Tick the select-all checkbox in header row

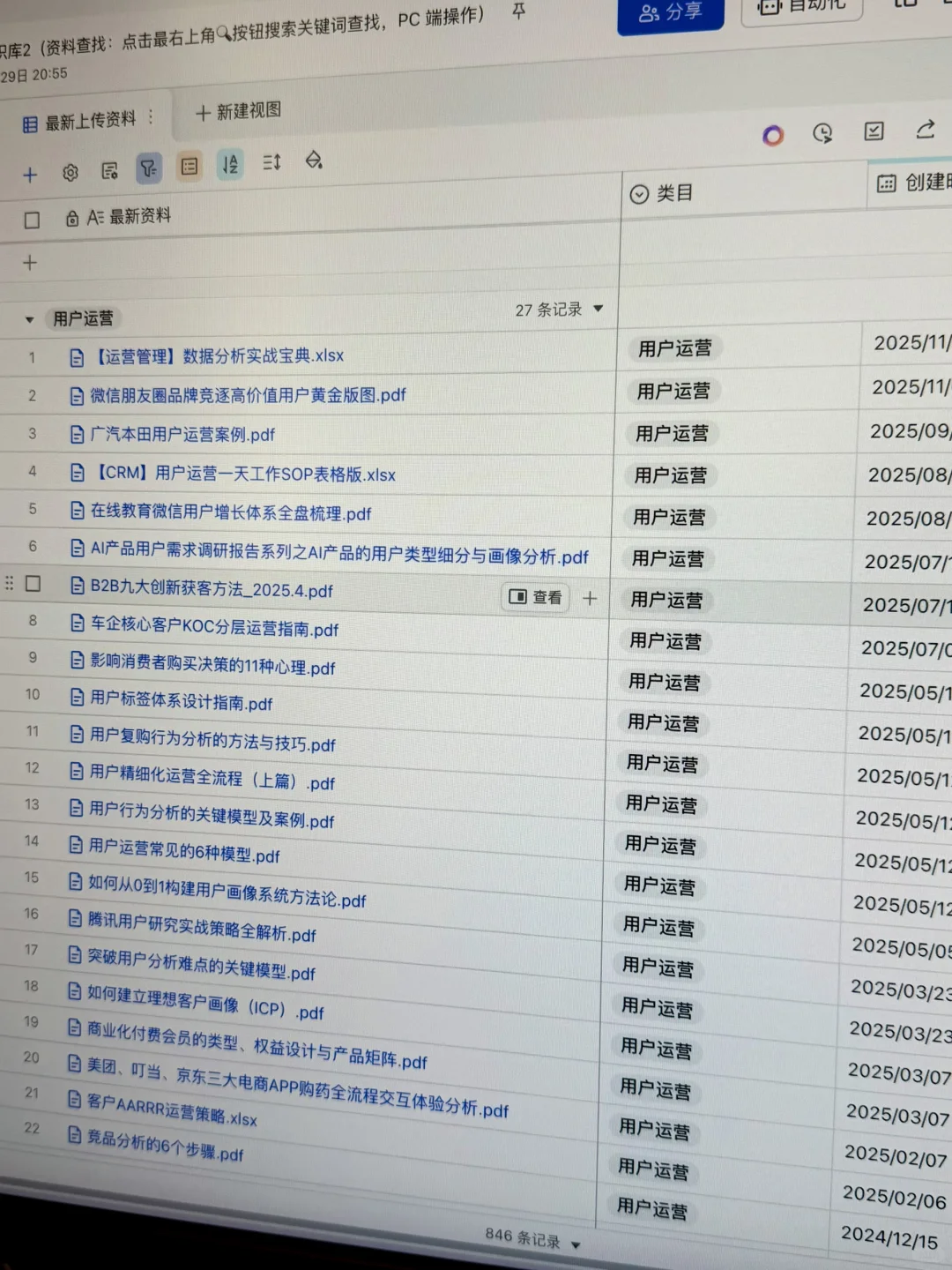click(x=32, y=220)
